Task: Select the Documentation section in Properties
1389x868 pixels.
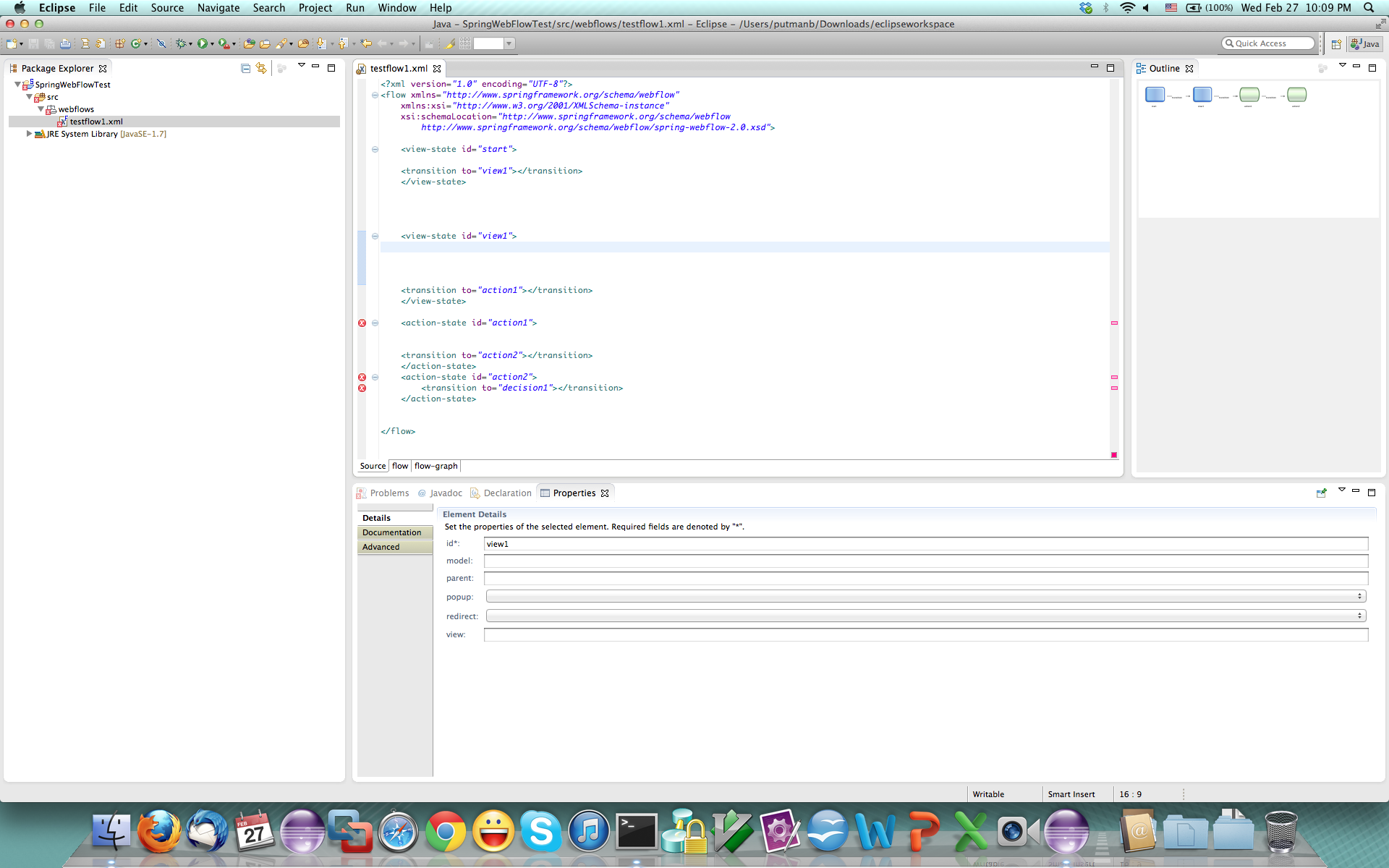Action: pos(395,532)
